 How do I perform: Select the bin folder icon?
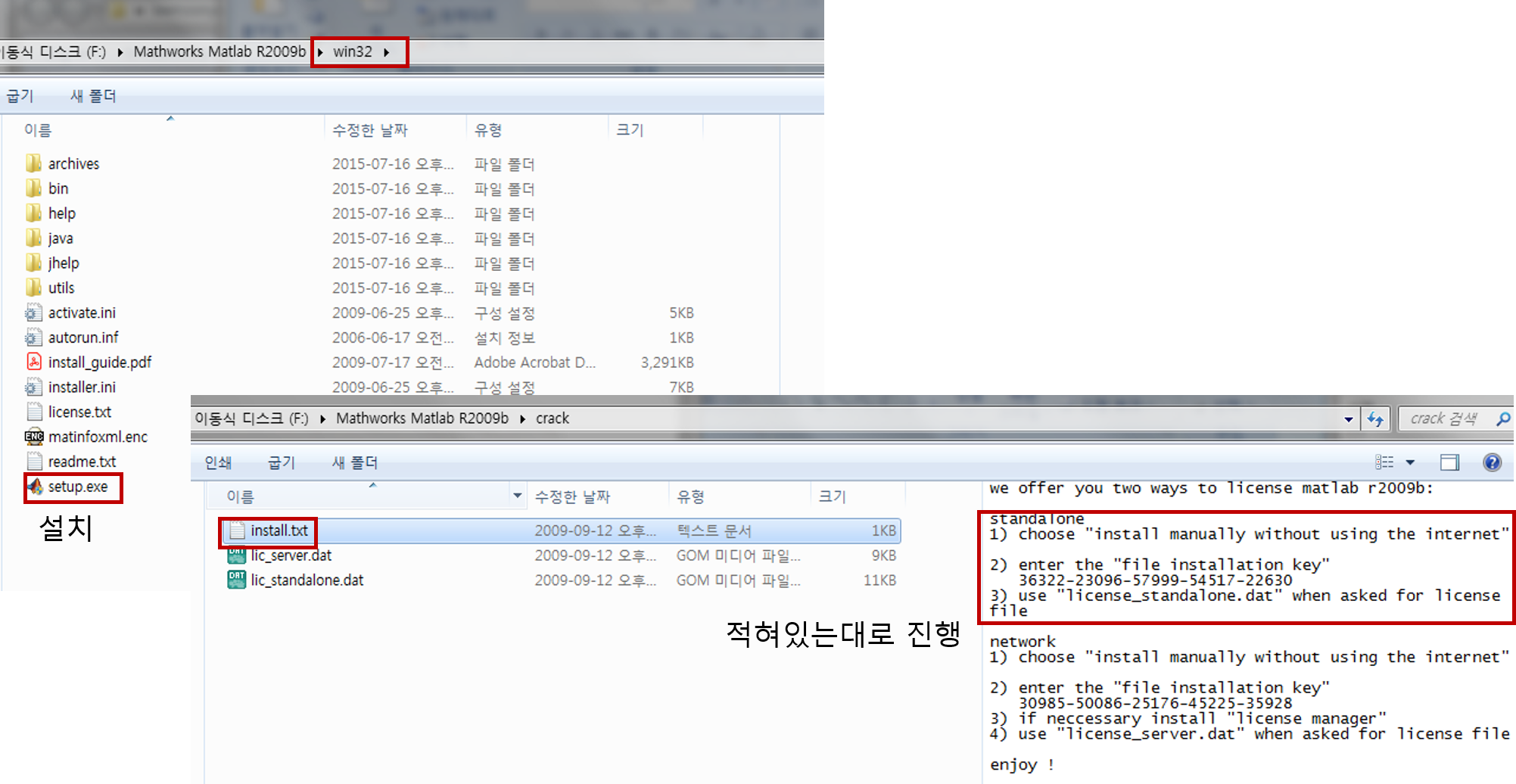(33, 188)
